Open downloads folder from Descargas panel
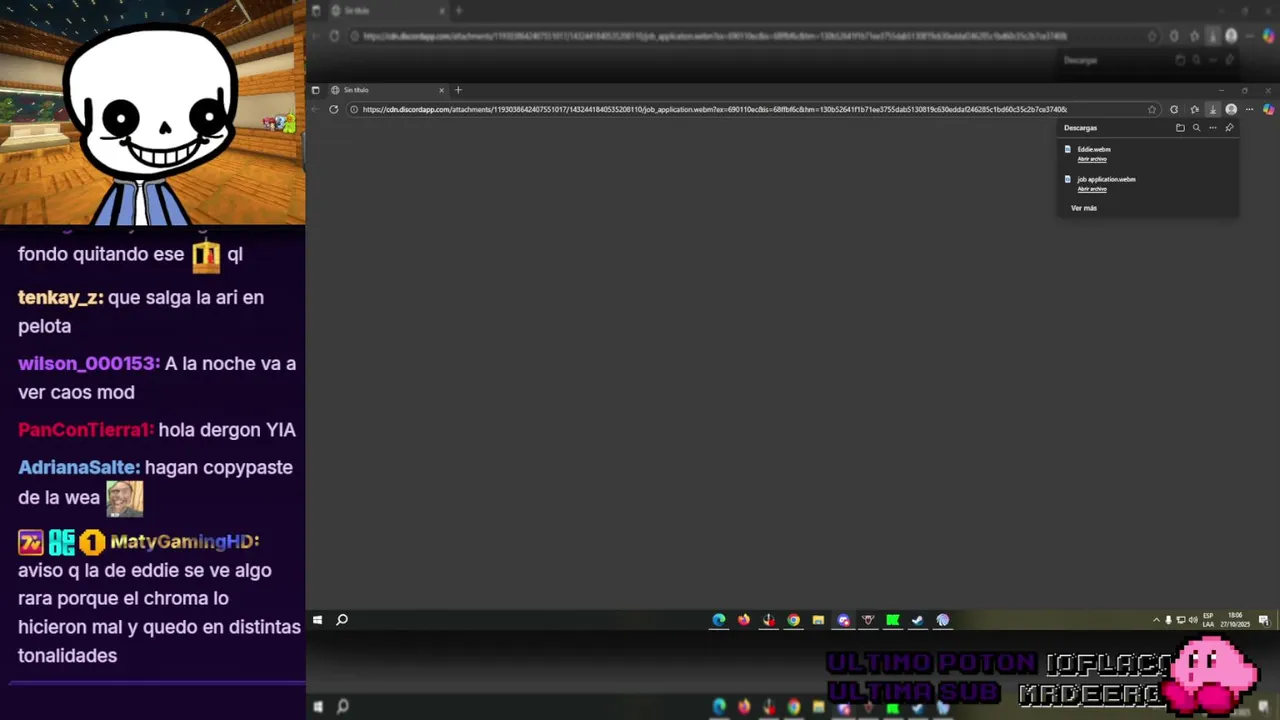The height and width of the screenshot is (720, 1280). (x=1180, y=128)
